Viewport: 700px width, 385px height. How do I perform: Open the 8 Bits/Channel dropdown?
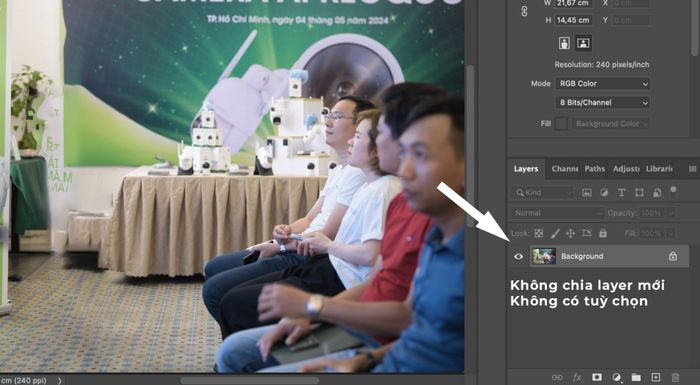(x=602, y=103)
